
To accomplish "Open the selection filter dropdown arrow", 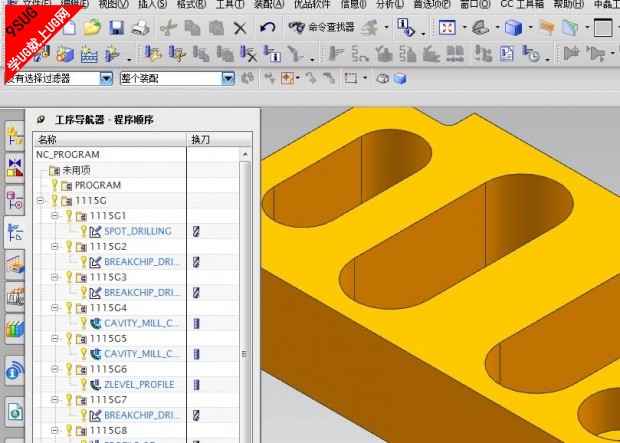I will (x=106, y=78).
